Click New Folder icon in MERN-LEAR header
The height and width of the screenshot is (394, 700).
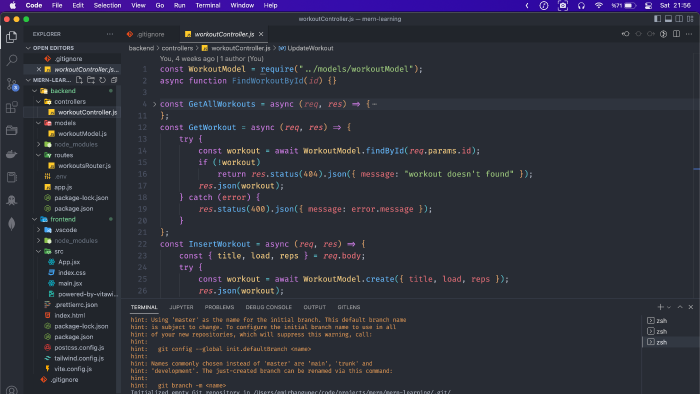click(x=91, y=80)
